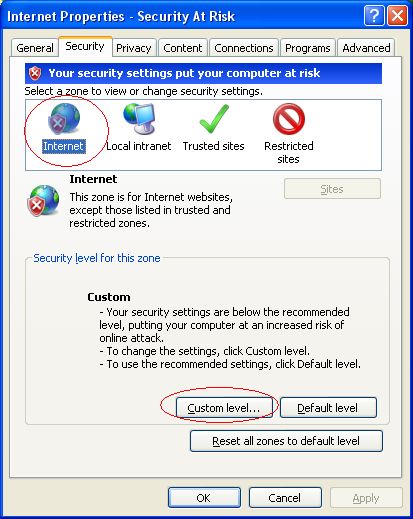This screenshot has width=413, height=519.
Task: Confirm changes with the OK button
Action: tap(204, 498)
